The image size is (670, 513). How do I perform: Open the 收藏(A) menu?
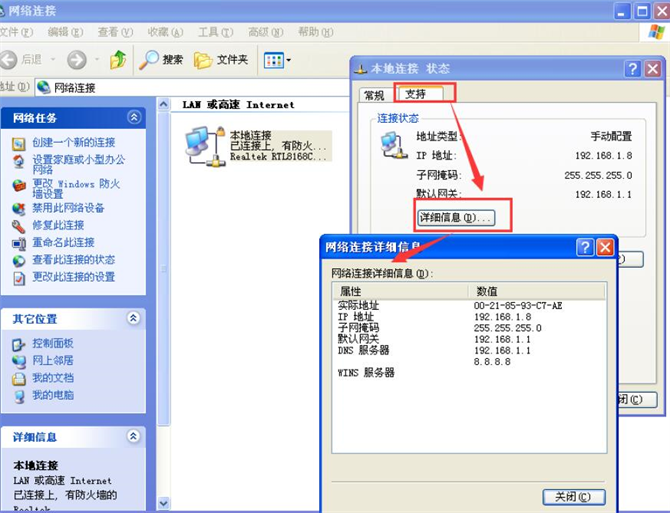(x=165, y=32)
